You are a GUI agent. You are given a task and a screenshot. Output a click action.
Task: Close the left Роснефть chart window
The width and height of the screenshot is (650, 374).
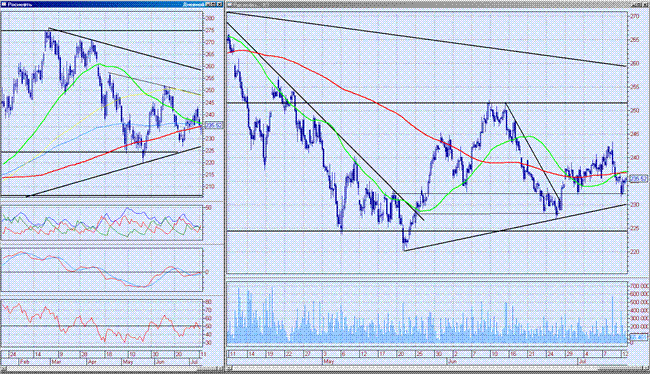click(220, 4)
